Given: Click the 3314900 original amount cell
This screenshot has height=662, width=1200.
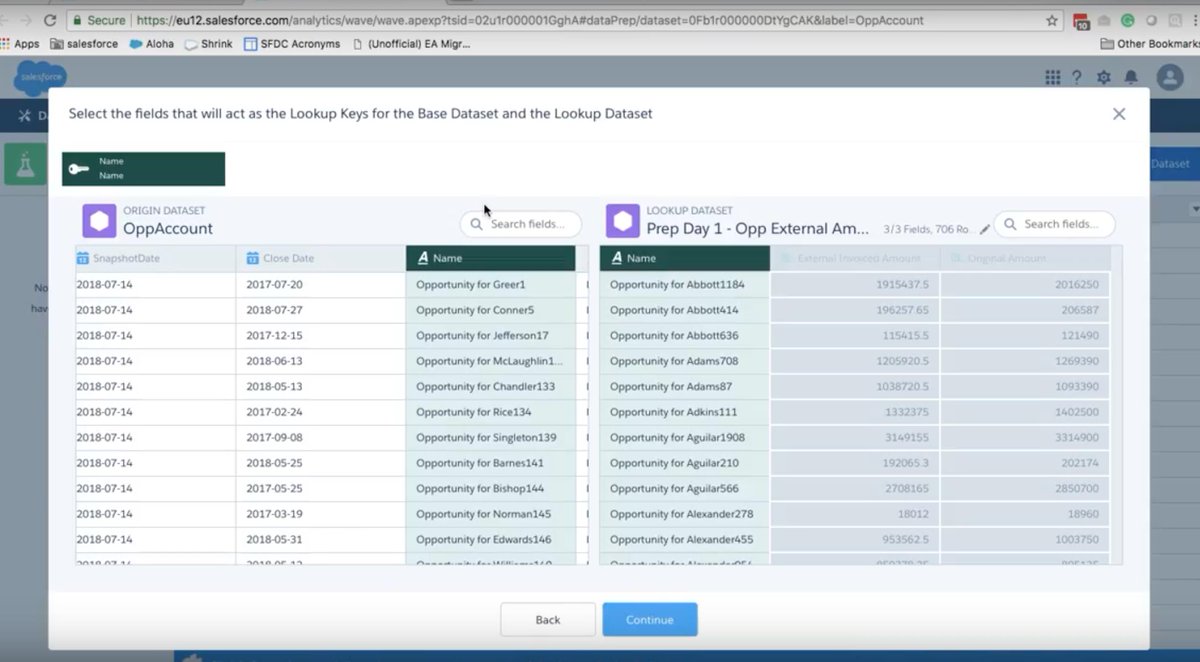Looking at the screenshot, I should coord(1025,438).
